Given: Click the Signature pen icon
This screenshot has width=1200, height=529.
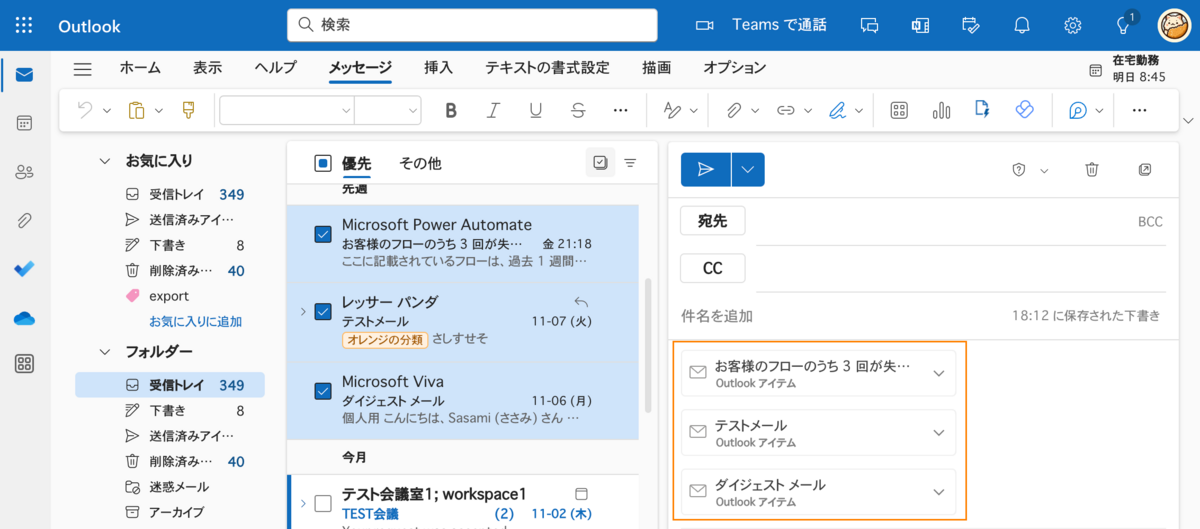Looking at the screenshot, I should [838, 110].
